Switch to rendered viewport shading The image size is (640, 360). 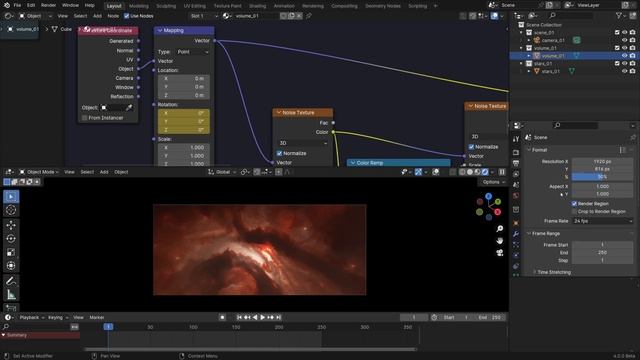click(x=485, y=172)
